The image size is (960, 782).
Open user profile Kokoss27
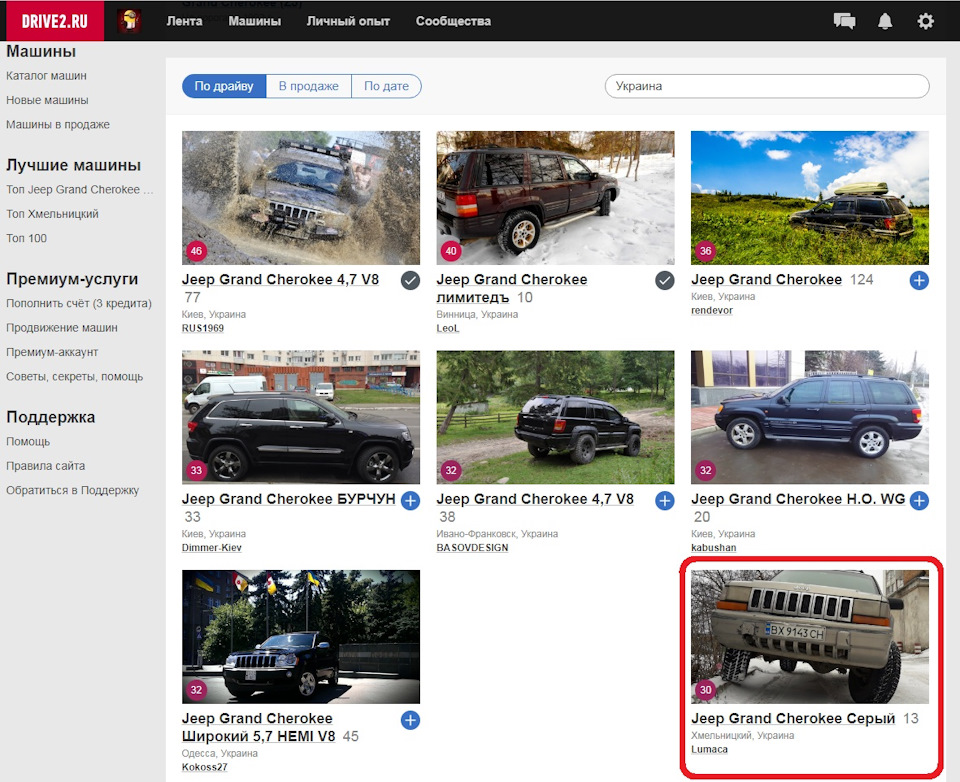[204, 767]
